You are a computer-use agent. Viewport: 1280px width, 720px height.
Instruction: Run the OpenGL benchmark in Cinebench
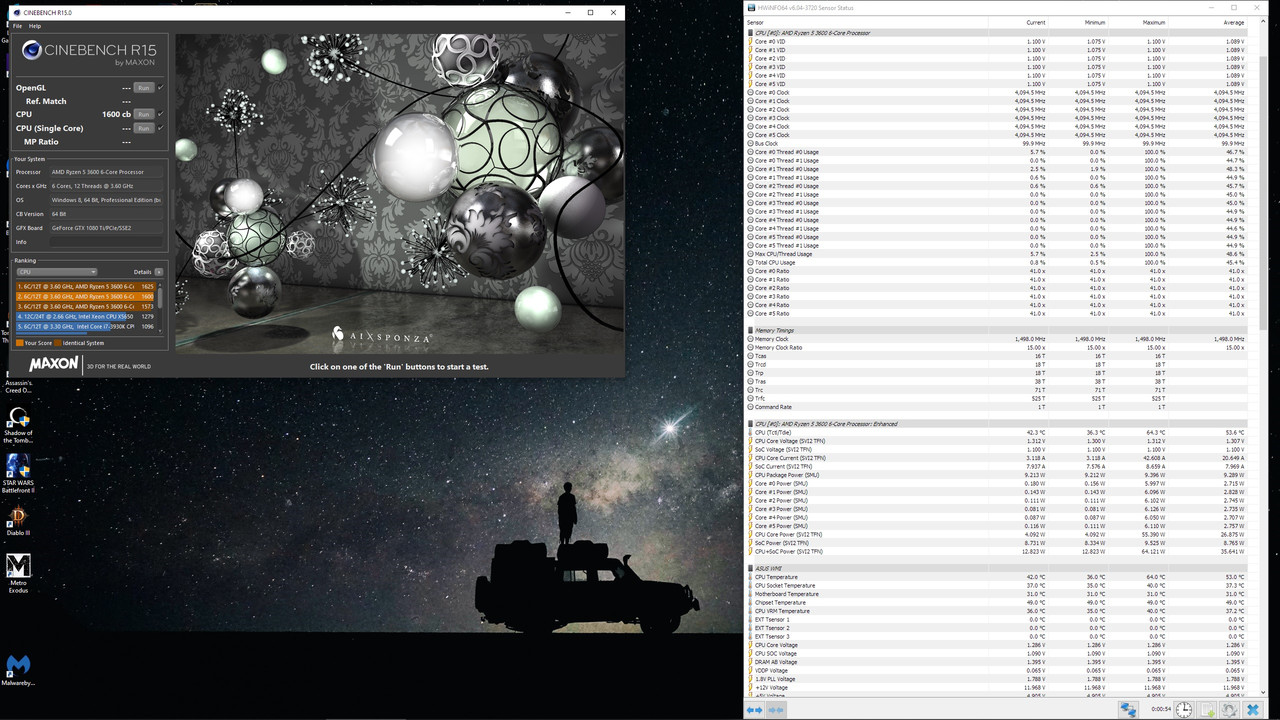[x=143, y=88]
